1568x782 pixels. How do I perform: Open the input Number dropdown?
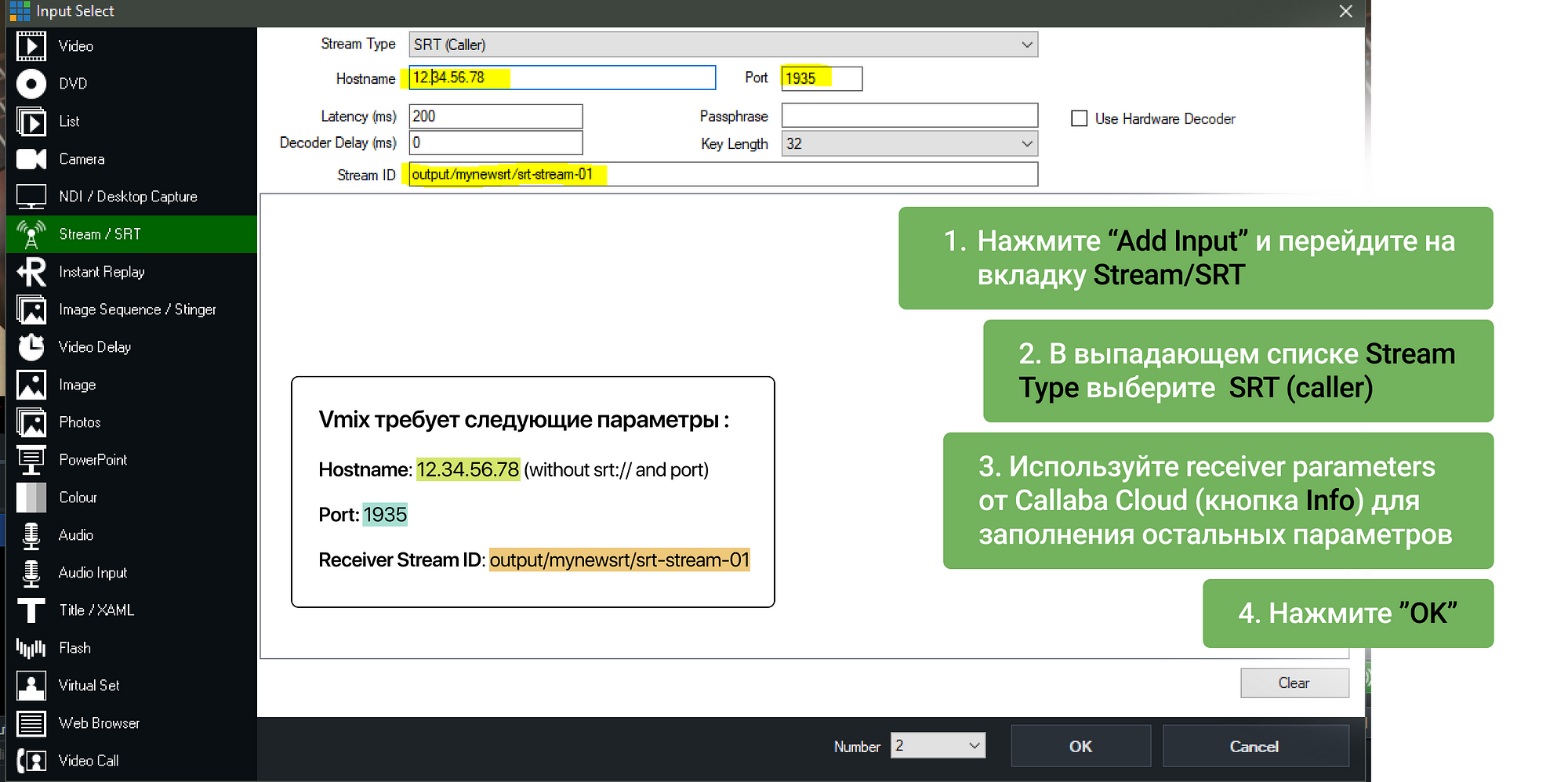tap(938, 745)
